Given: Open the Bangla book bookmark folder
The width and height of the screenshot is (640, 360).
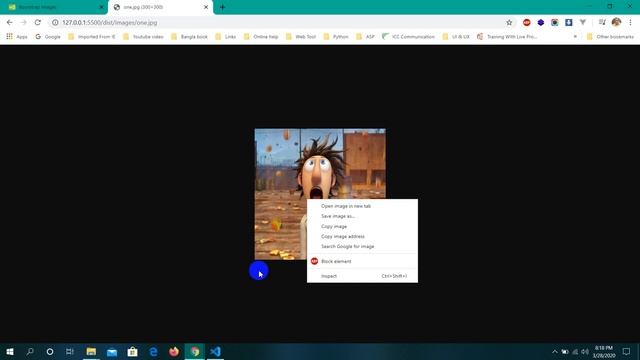Looking at the screenshot, I should tap(189, 36).
